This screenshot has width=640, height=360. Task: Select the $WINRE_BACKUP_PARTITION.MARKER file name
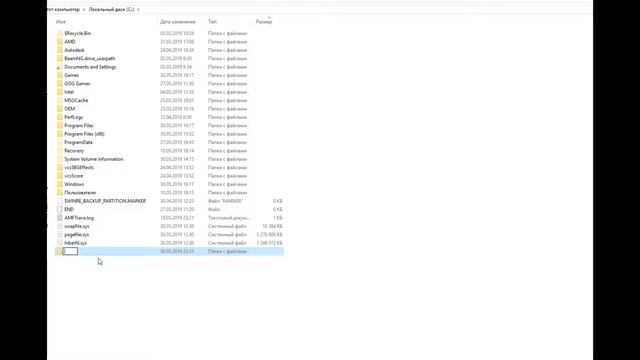[105, 201]
